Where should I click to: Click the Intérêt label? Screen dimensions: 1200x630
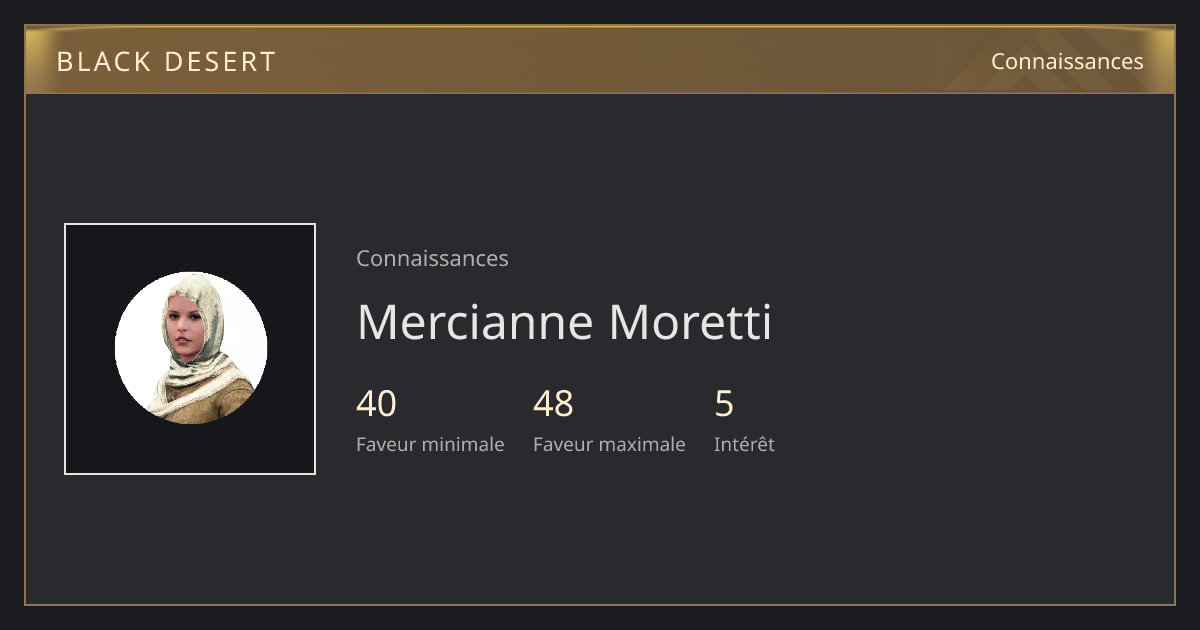[744, 444]
